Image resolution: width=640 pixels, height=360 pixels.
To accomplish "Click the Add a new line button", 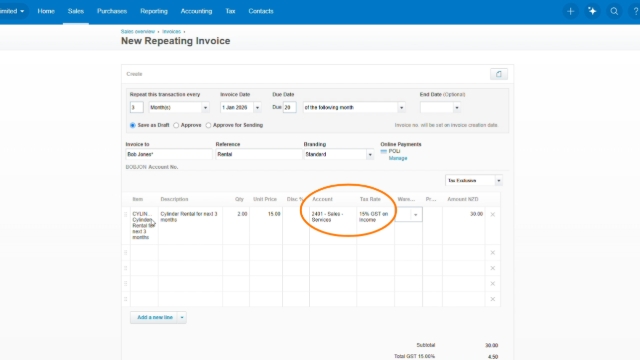I will [x=155, y=318].
